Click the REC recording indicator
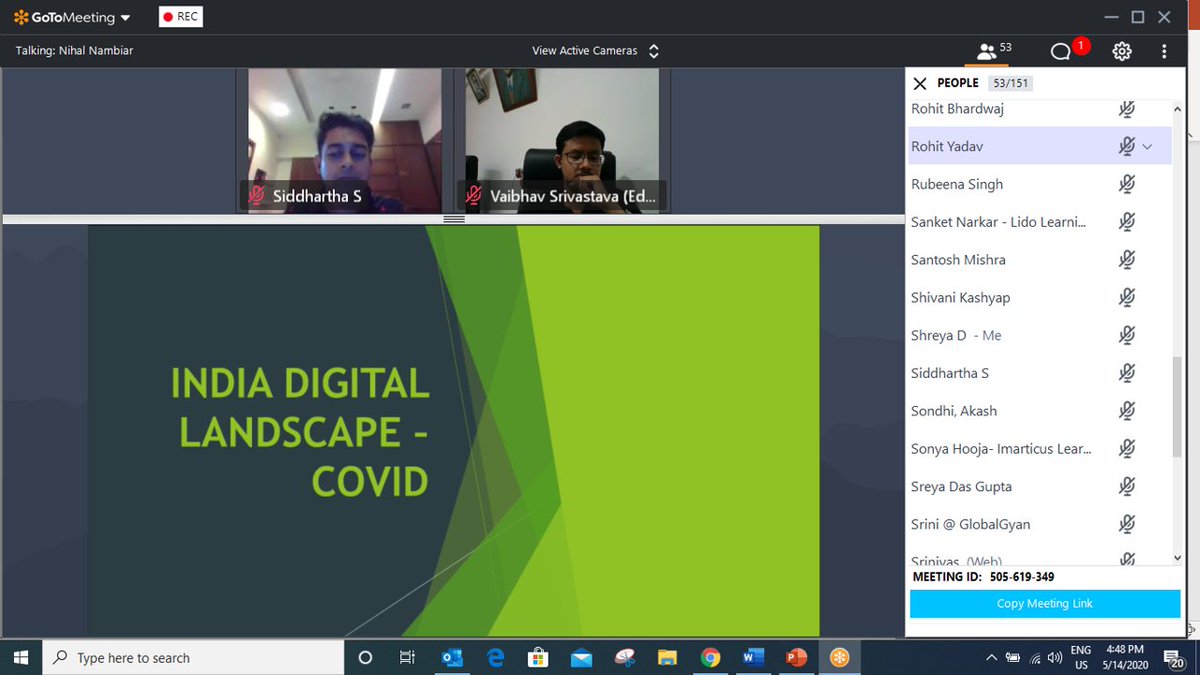 pyautogui.click(x=181, y=17)
